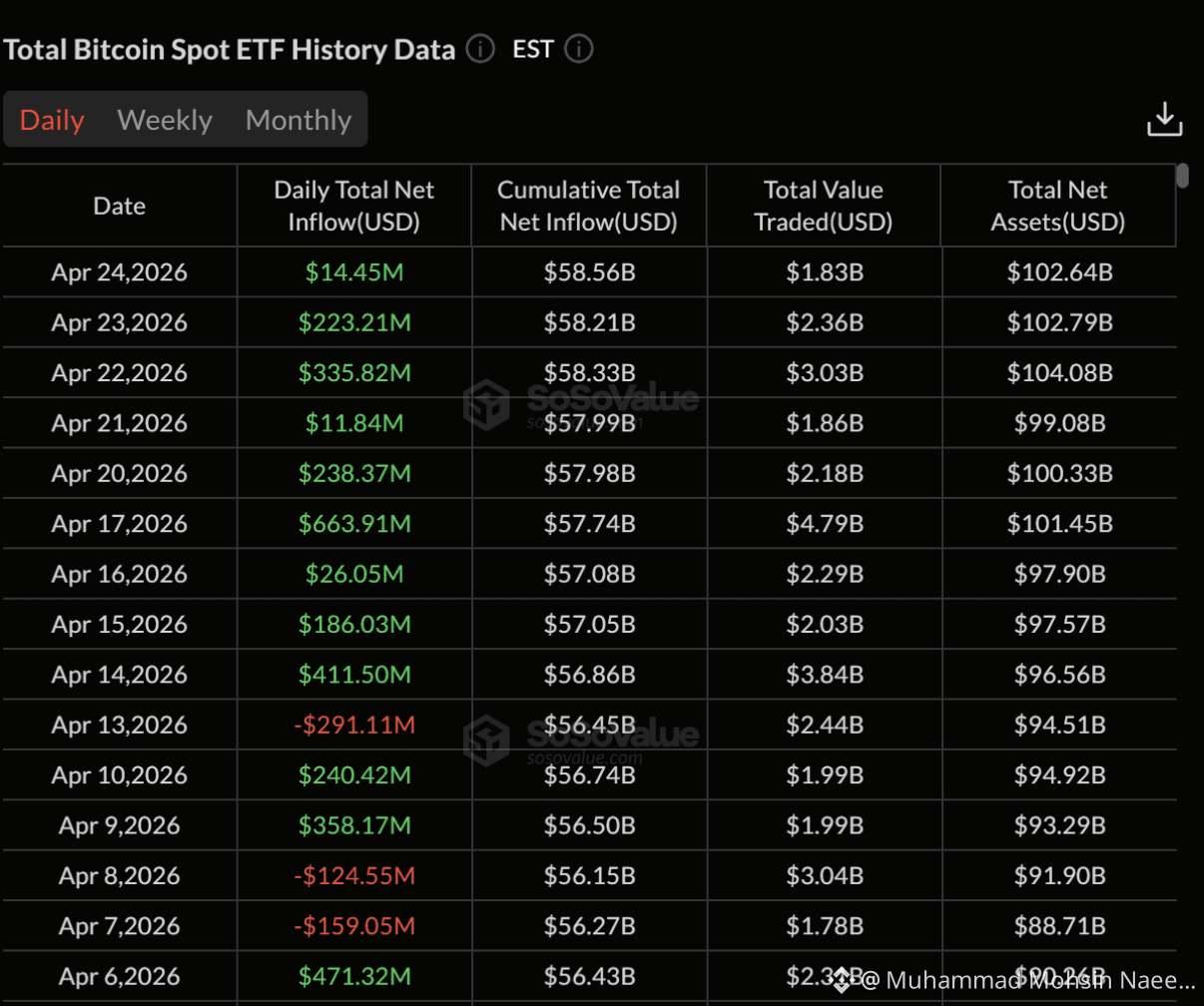The width and height of the screenshot is (1204, 1006).
Task: Switch to the Weekly tab
Action: tap(165, 121)
